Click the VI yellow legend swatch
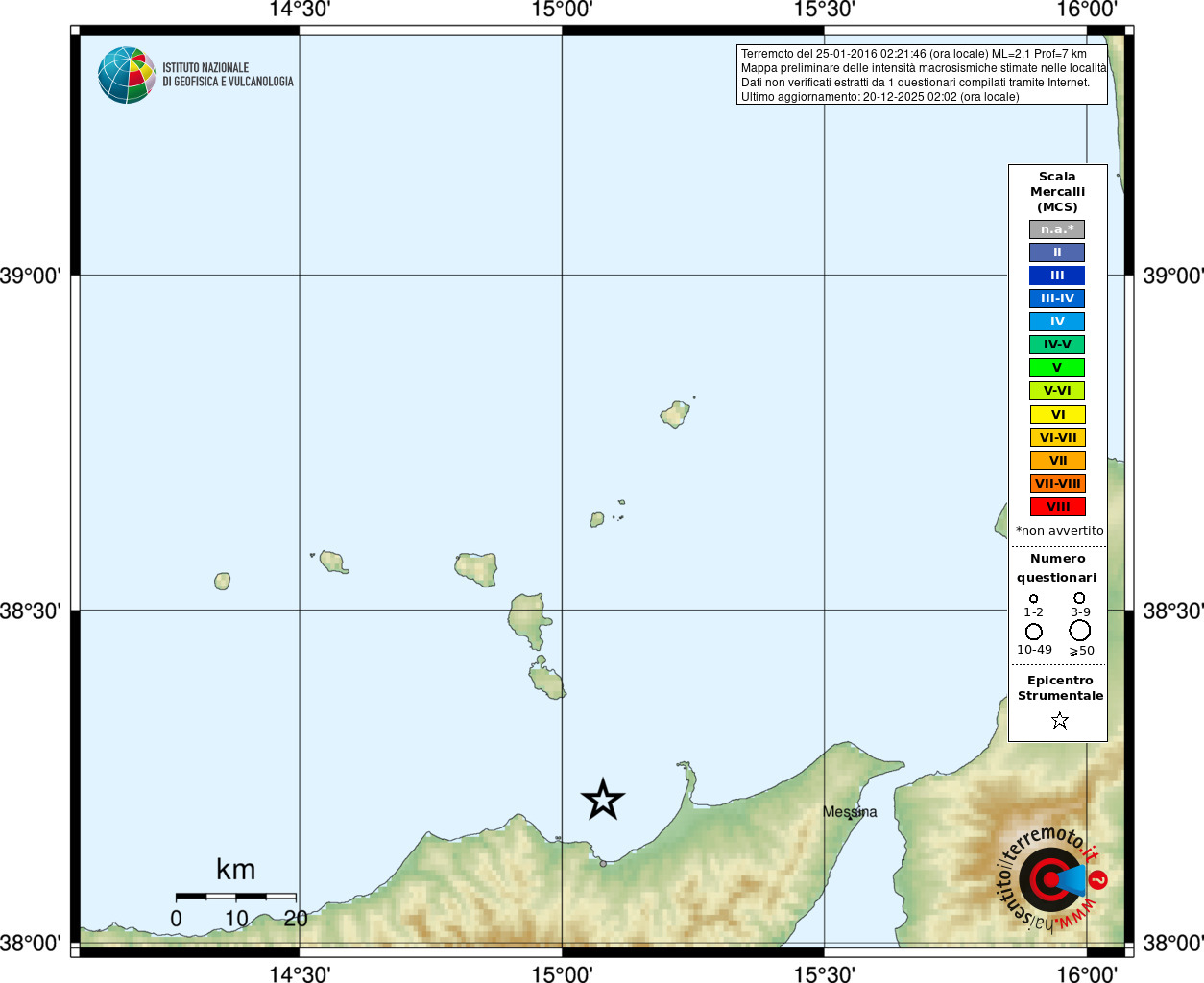The height and width of the screenshot is (983, 1204). 1057,415
